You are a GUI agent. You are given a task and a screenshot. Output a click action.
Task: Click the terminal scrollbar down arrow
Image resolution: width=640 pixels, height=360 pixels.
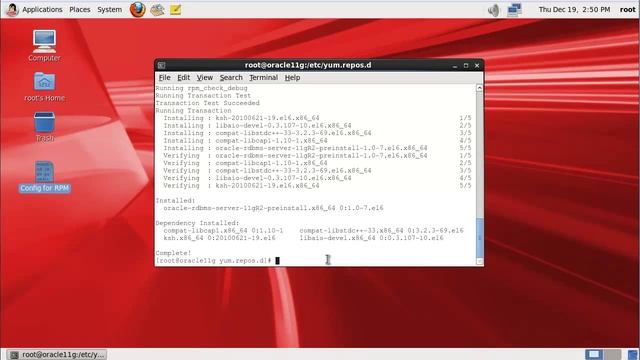coord(480,261)
